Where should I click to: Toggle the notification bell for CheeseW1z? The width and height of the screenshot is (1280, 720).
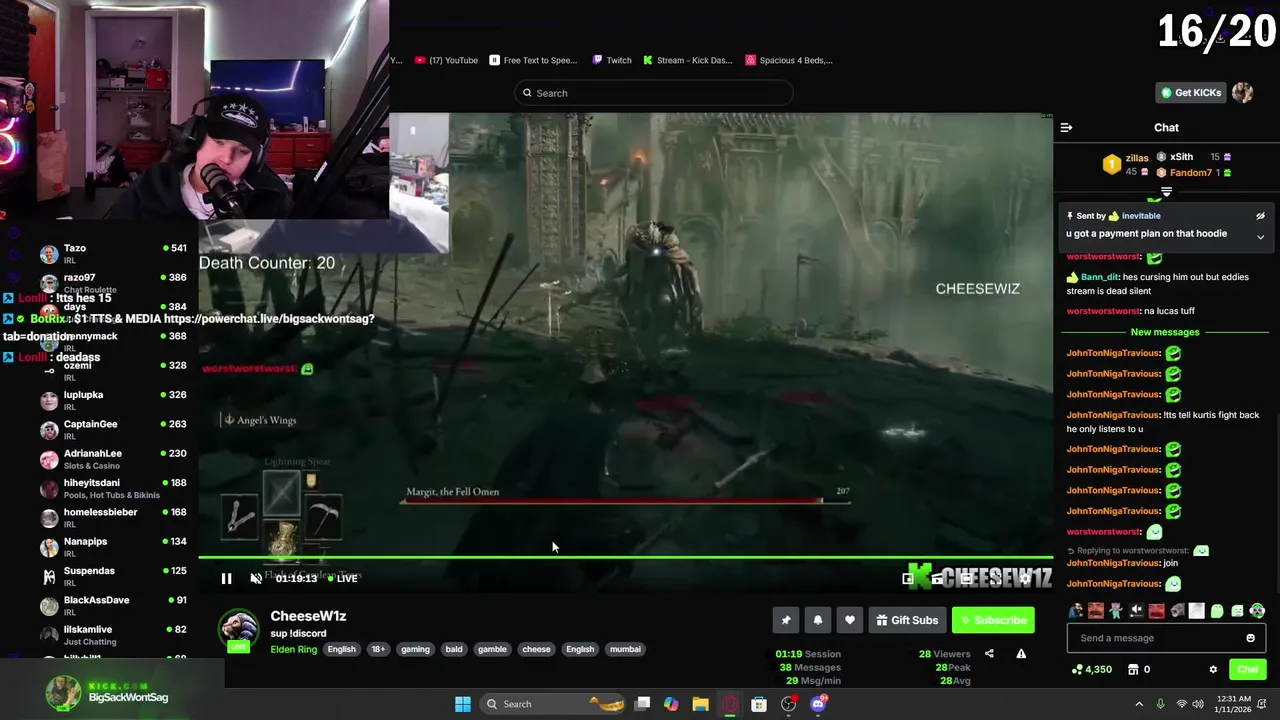tap(818, 620)
